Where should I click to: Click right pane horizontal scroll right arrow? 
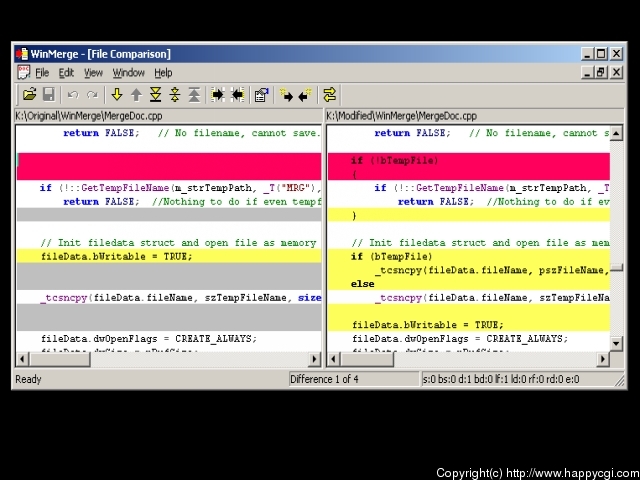(x=603, y=359)
